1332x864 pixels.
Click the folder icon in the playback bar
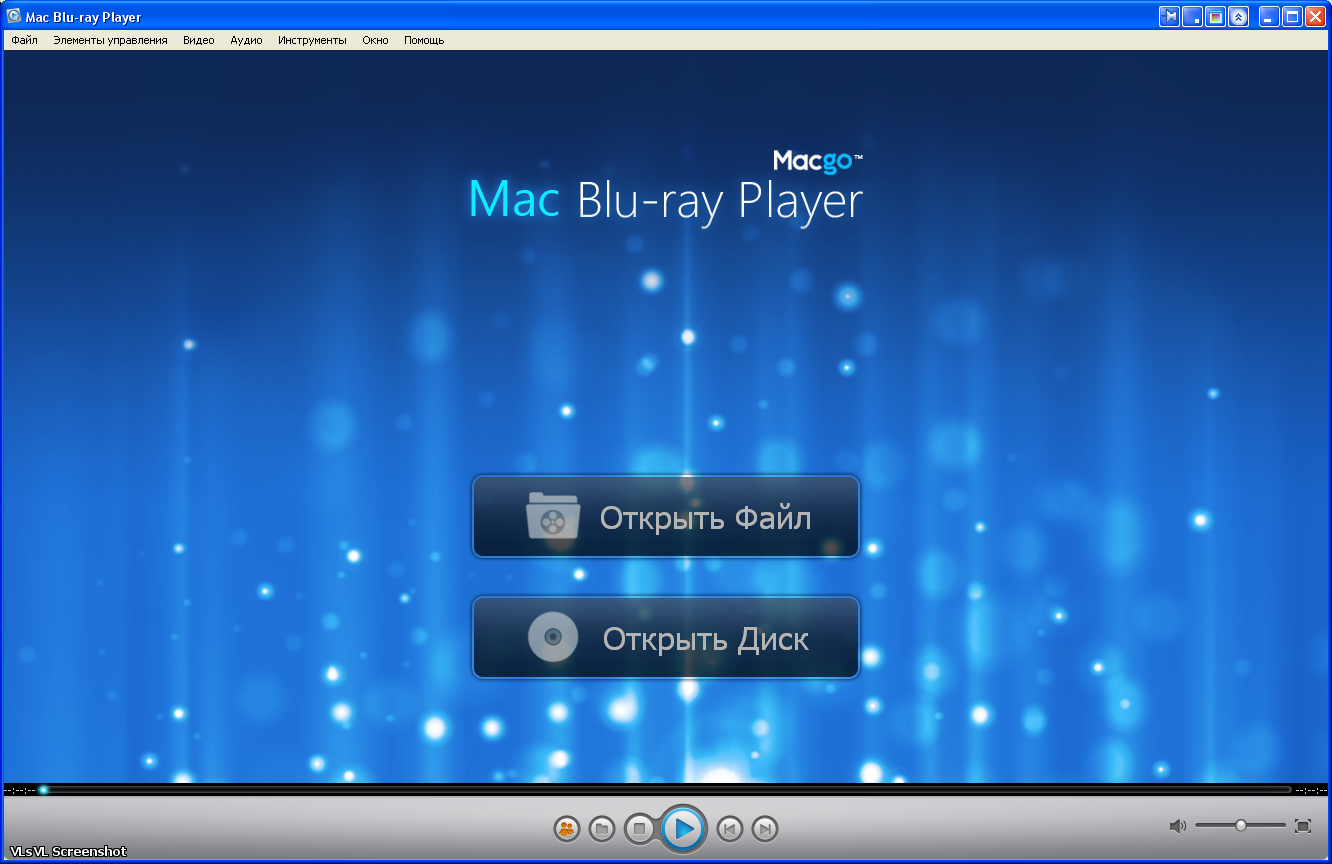pos(602,829)
